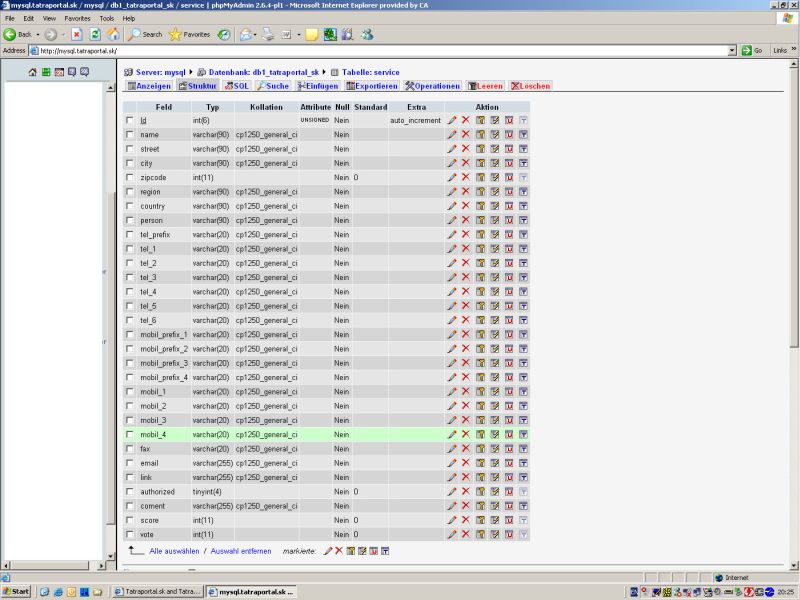Select the vote field checkbox
The height and width of the screenshot is (600, 800).
[x=130, y=535]
